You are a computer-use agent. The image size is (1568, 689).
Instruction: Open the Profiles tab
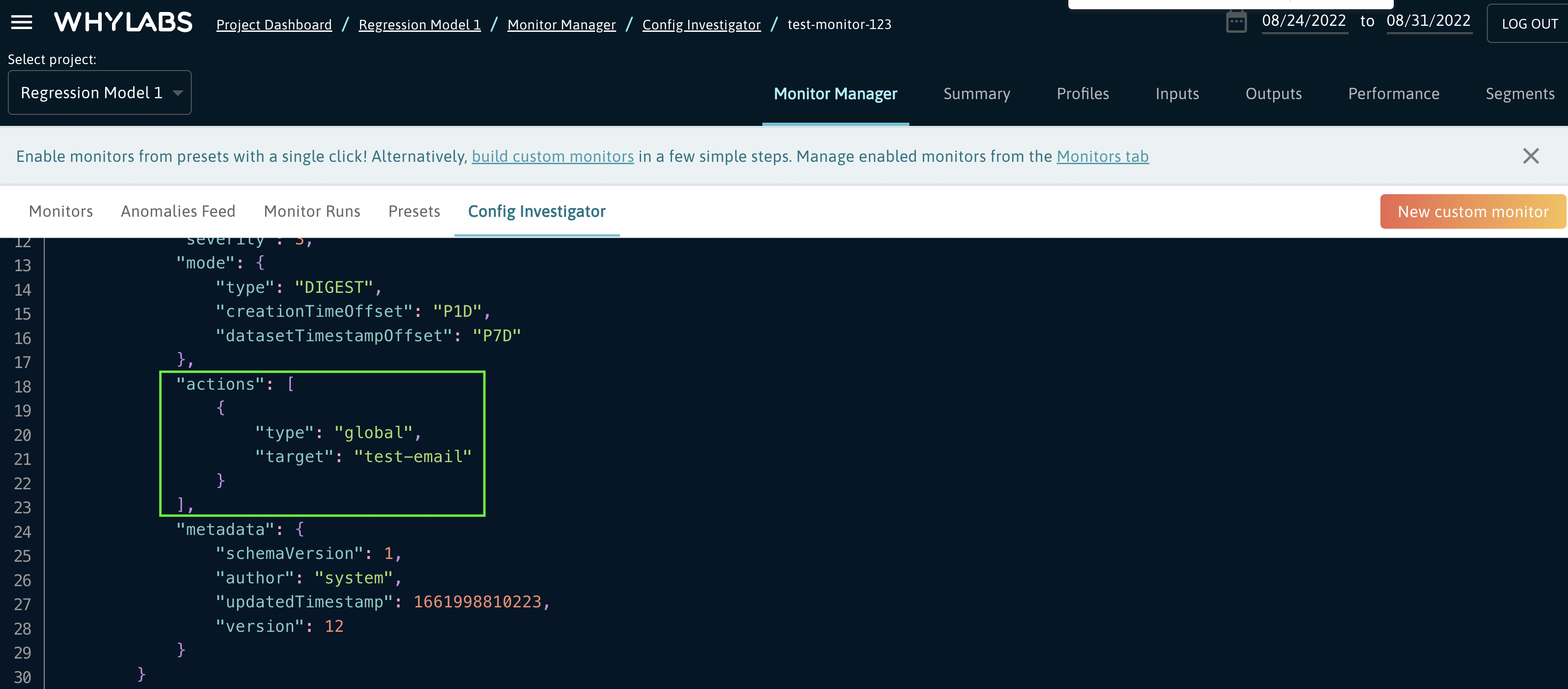(1082, 94)
